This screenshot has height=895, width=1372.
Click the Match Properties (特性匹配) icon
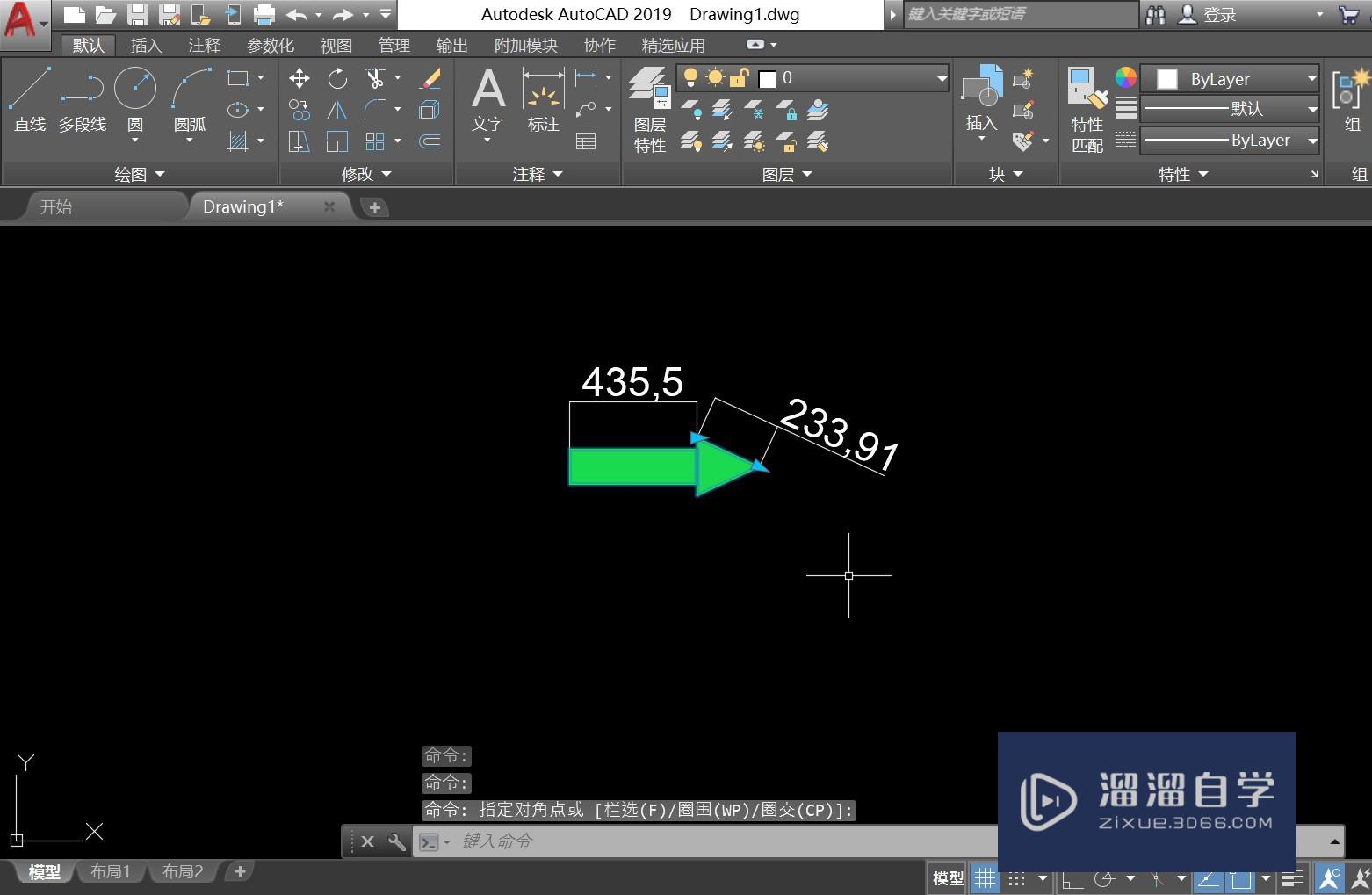(x=1087, y=110)
